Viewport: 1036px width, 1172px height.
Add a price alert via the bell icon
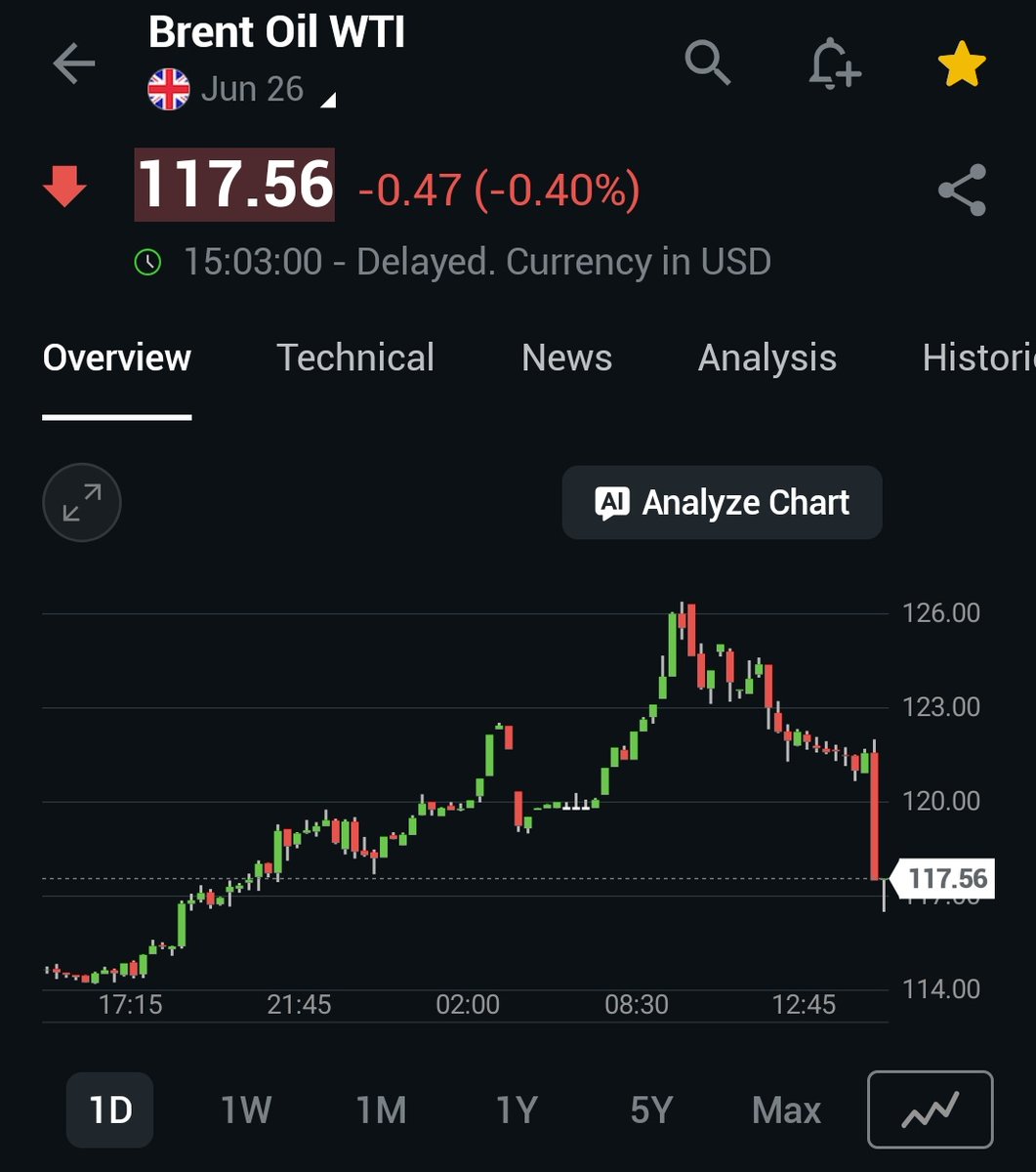(x=835, y=65)
